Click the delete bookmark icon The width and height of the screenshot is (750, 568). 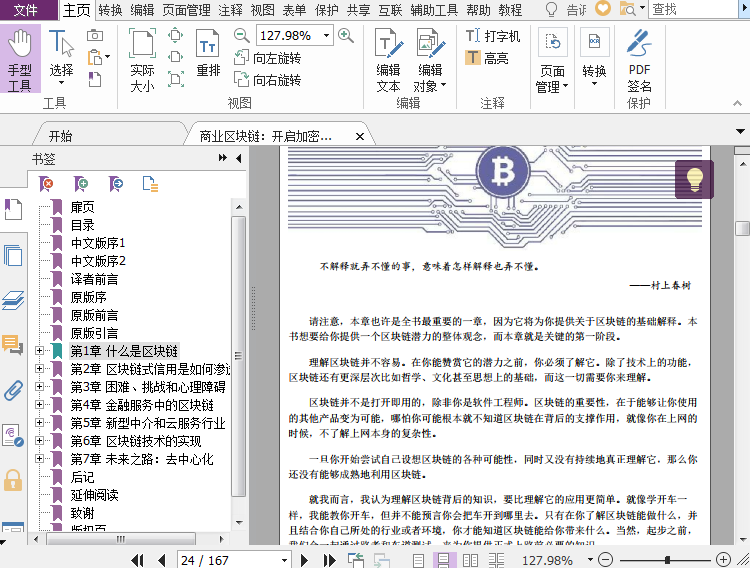point(46,184)
